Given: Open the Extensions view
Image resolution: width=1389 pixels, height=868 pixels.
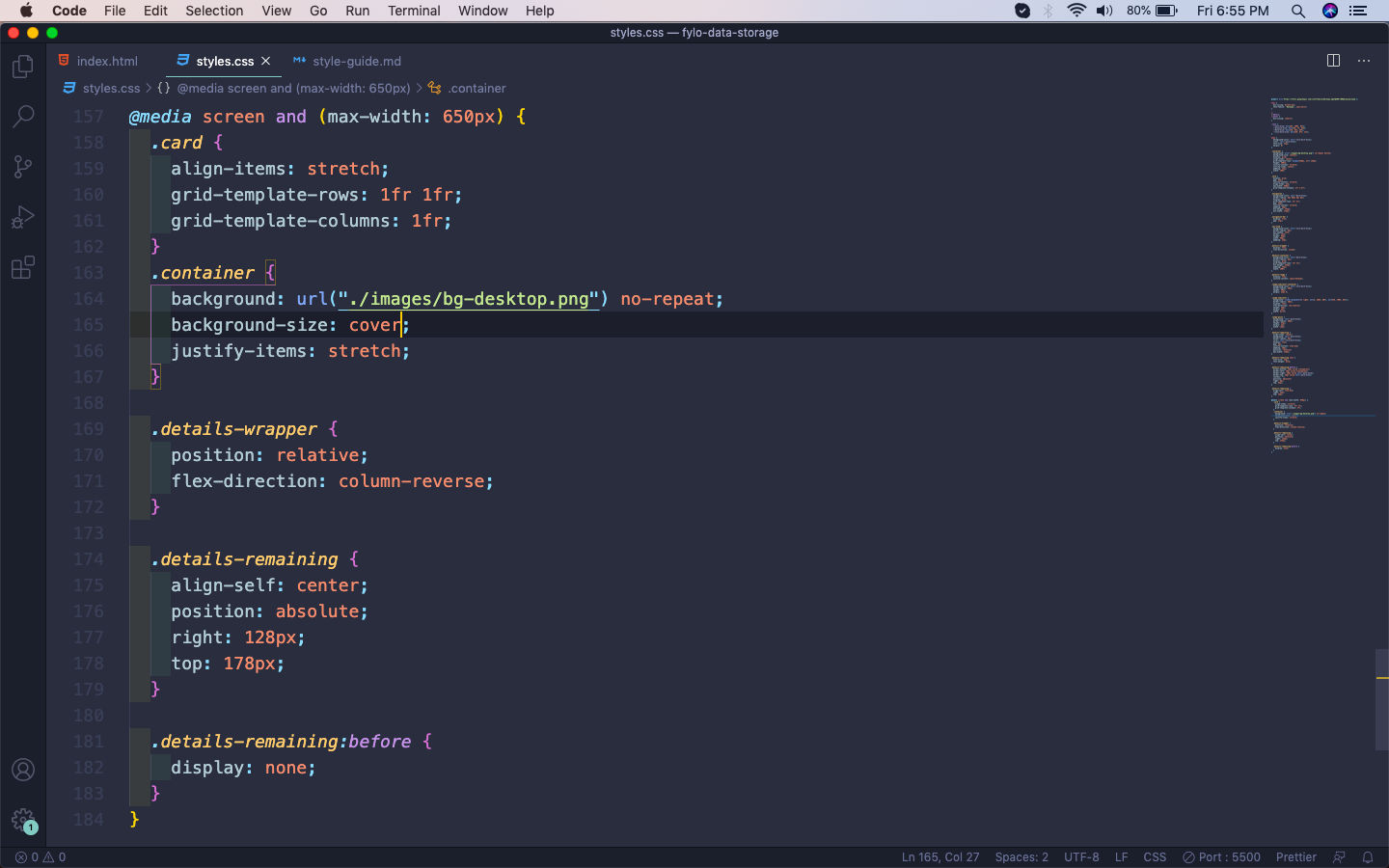Looking at the screenshot, I should 23,267.
